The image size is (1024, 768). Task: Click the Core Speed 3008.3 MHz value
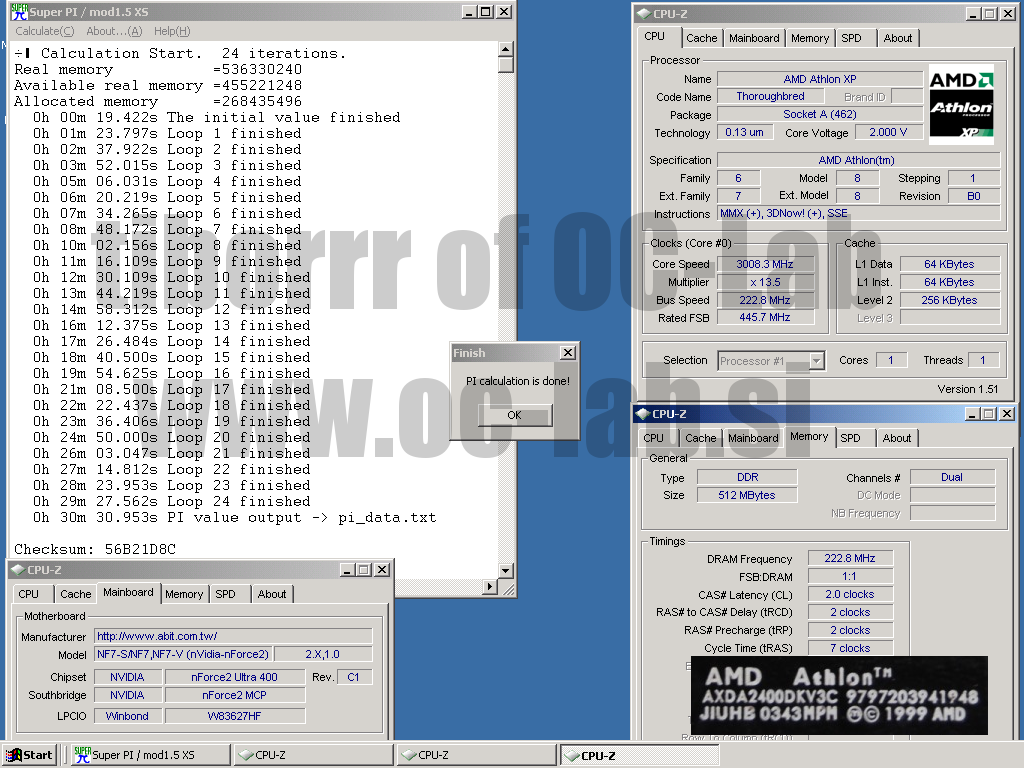click(x=765, y=264)
